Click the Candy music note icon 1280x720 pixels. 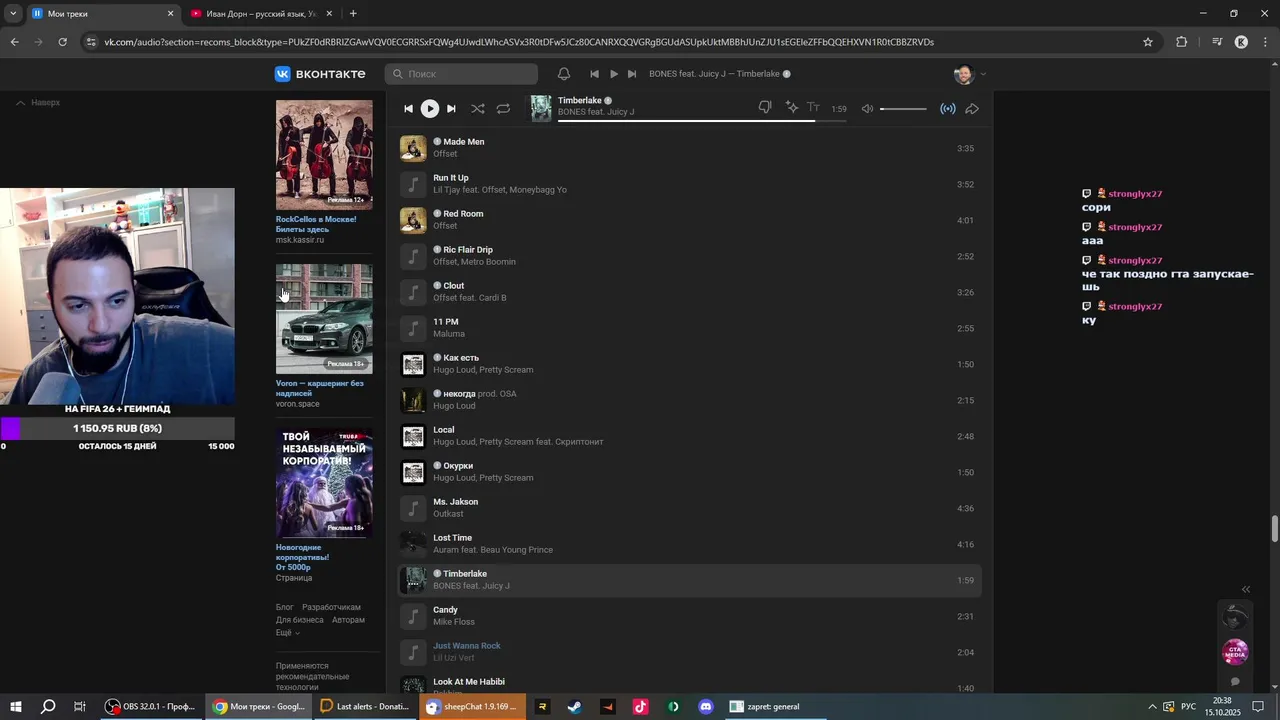(413, 616)
